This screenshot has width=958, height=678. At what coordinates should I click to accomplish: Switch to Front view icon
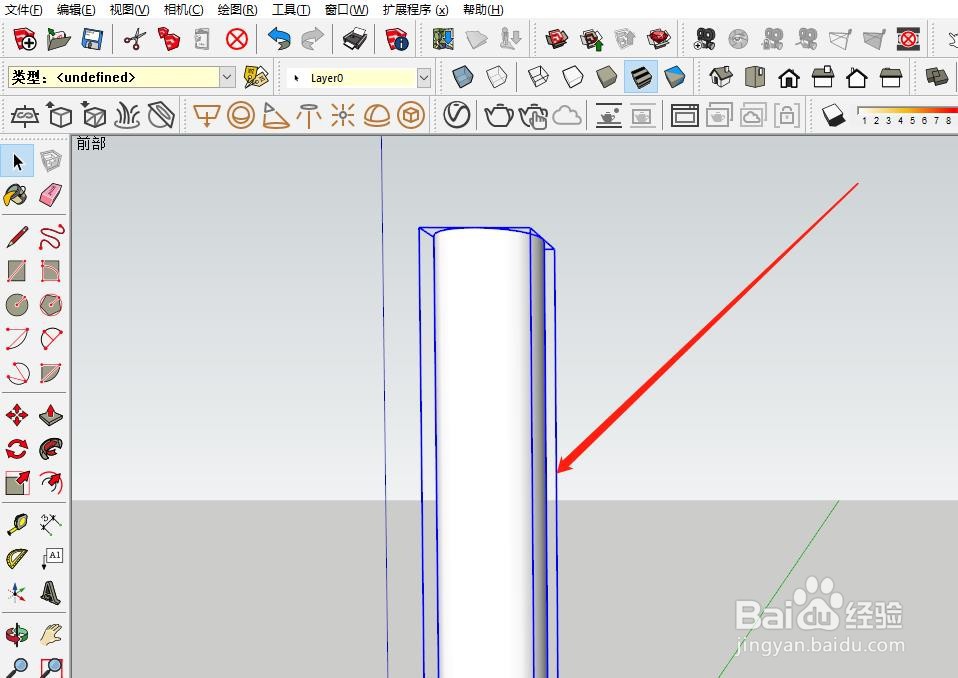click(789, 77)
